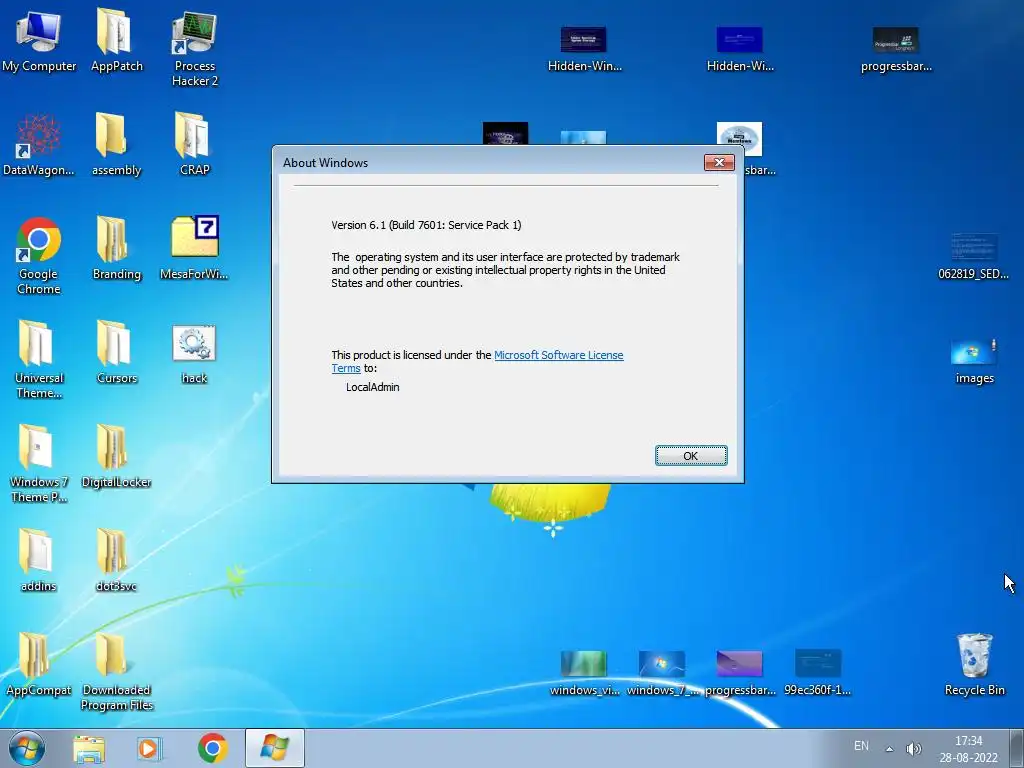The height and width of the screenshot is (768, 1024).
Task: Select the AppCompat folder
Action: 39,664
